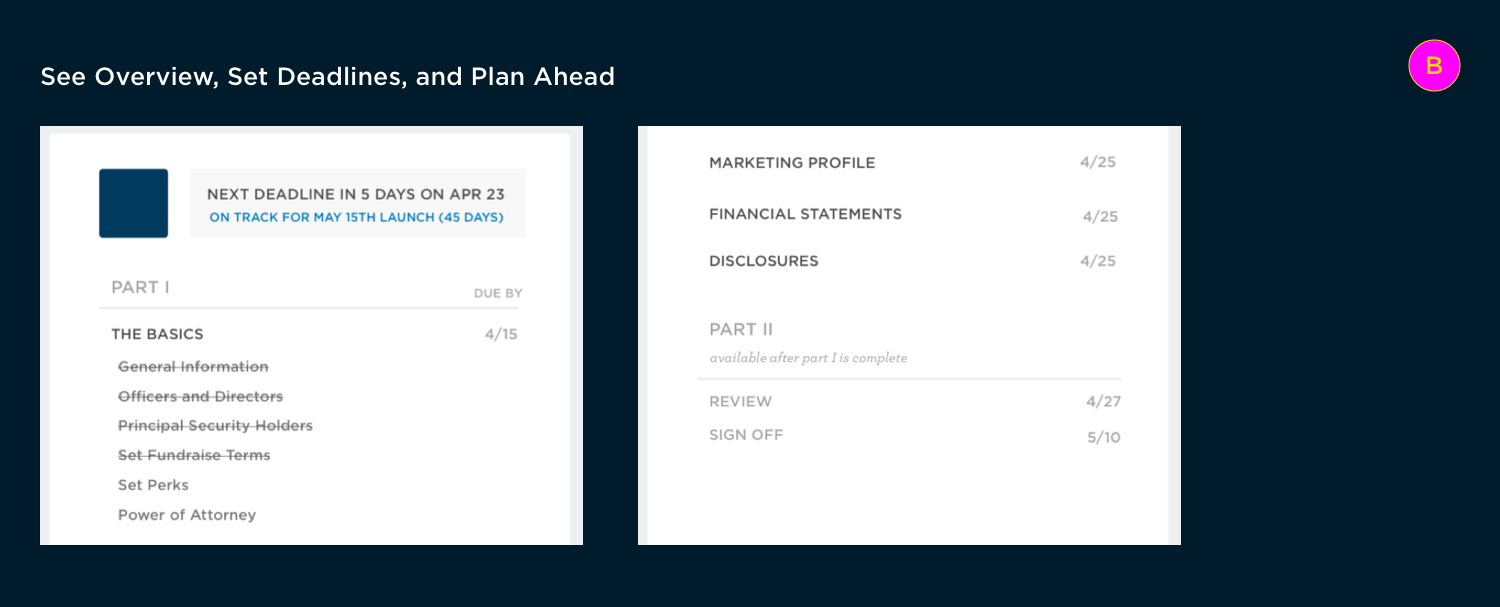Select the Review step in Part II
The width and height of the screenshot is (1500, 607).
pos(741,402)
